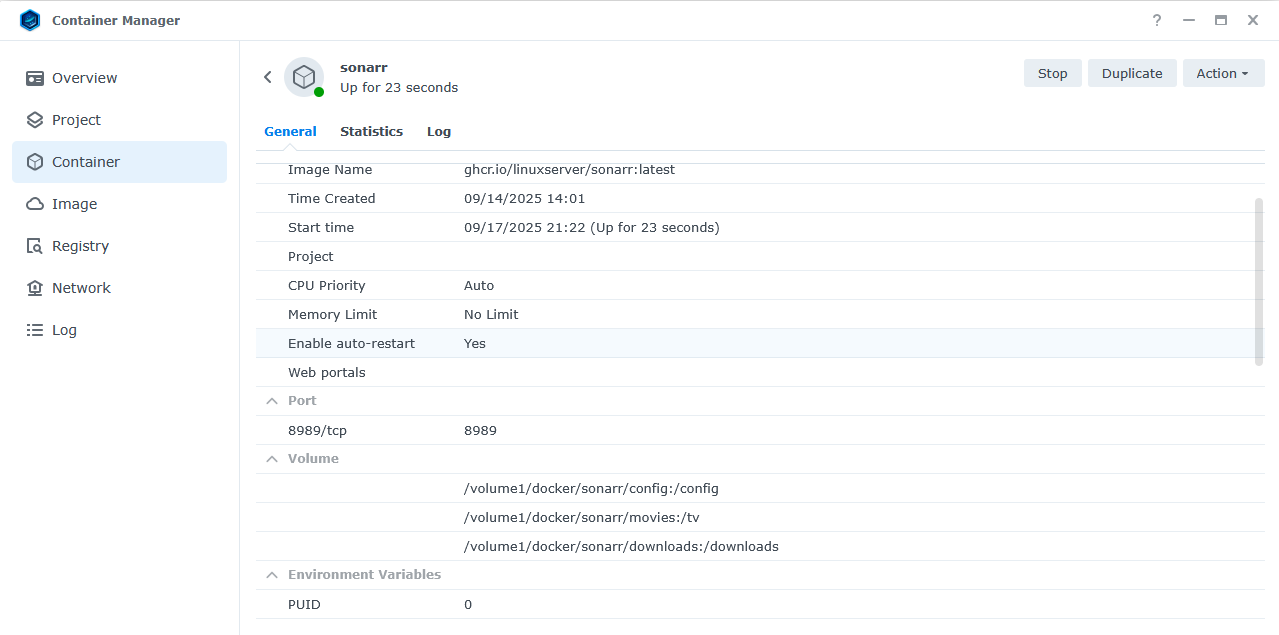Viewport: 1279px width, 635px height.
Task: Click Time Created value 09/14/2025 14:01
Action: click(524, 199)
